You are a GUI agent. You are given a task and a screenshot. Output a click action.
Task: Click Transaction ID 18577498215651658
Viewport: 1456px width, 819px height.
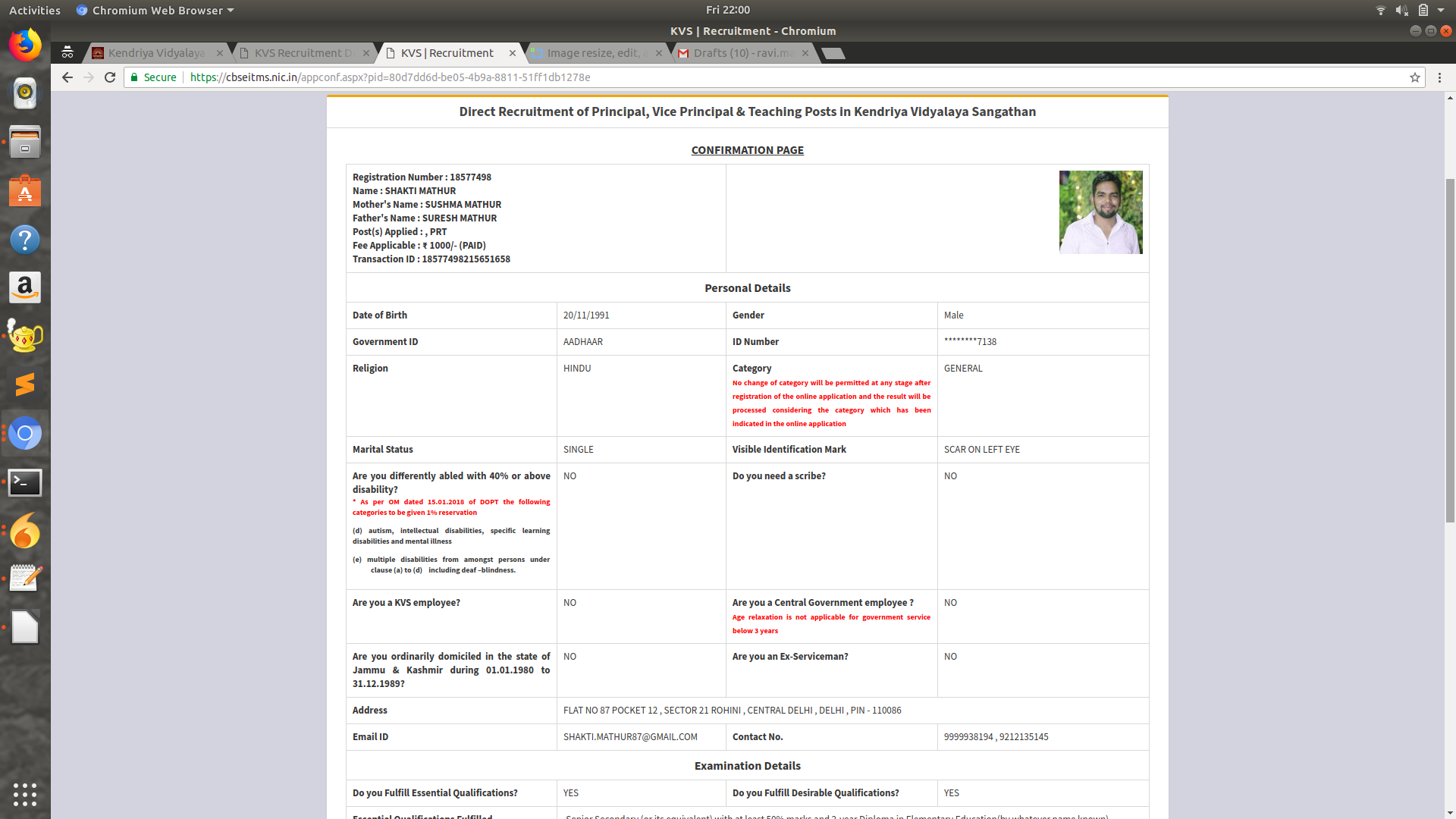point(431,259)
